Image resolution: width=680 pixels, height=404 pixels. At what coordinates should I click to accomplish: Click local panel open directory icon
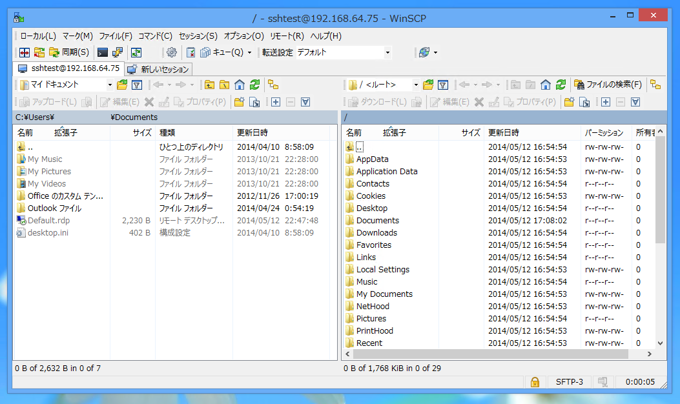(122, 85)
